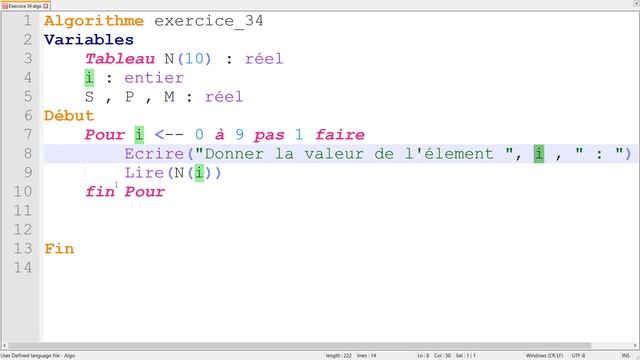
Task: Click the faire keyword on line 7
Action: pyautogui.click(x=340, y=135)
